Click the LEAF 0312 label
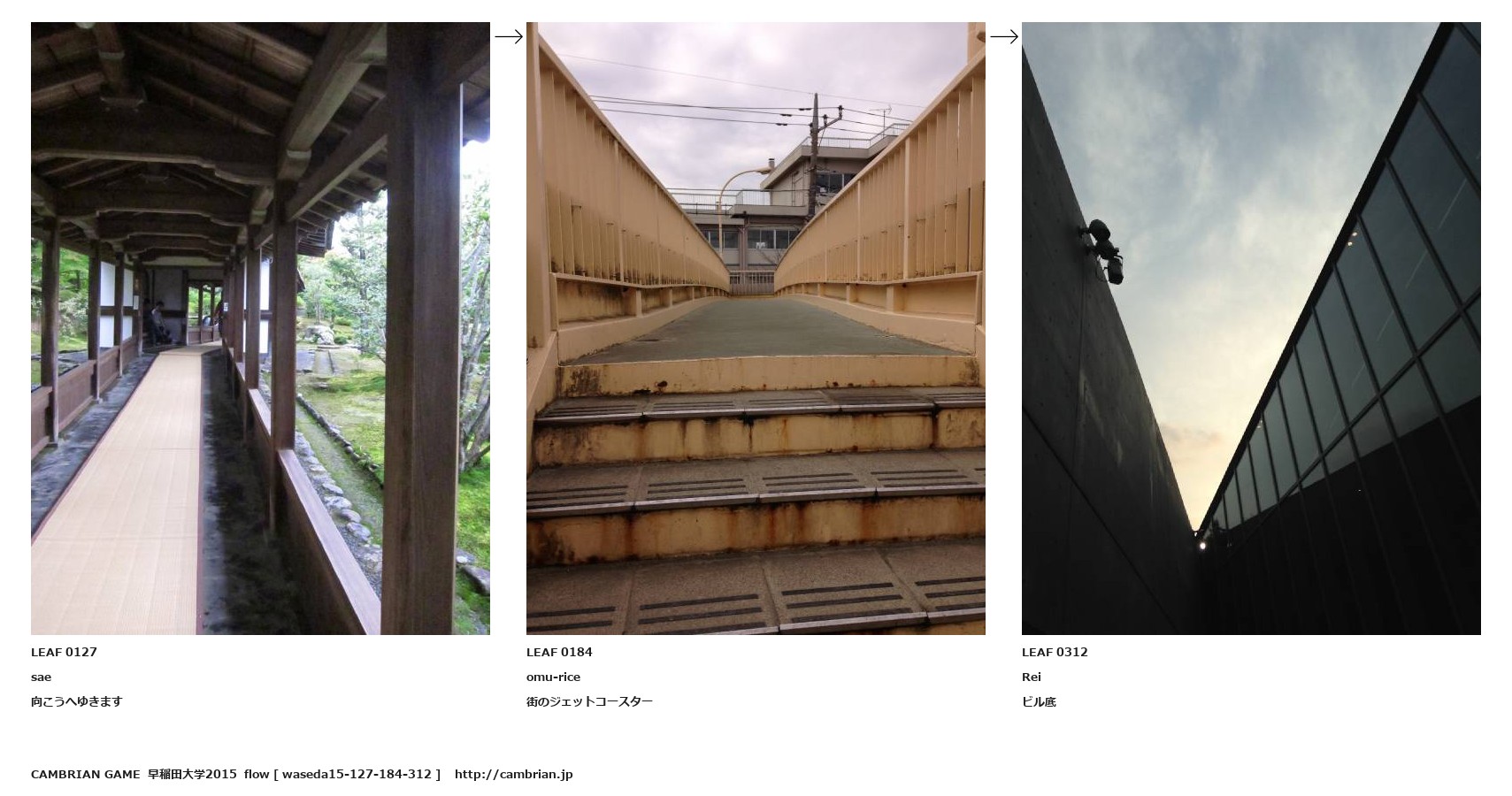1512x796 pixels. click(x=1055, y=652)
